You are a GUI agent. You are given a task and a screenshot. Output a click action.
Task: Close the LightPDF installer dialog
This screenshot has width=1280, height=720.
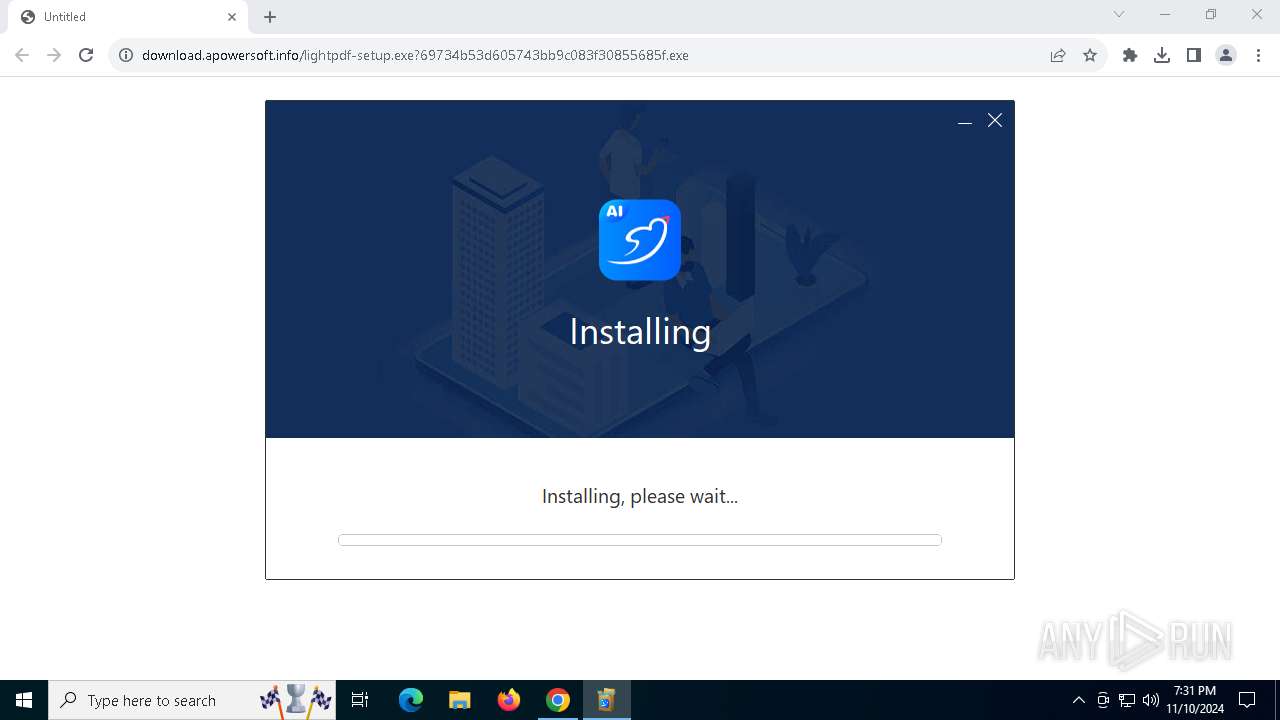point(995,120)
